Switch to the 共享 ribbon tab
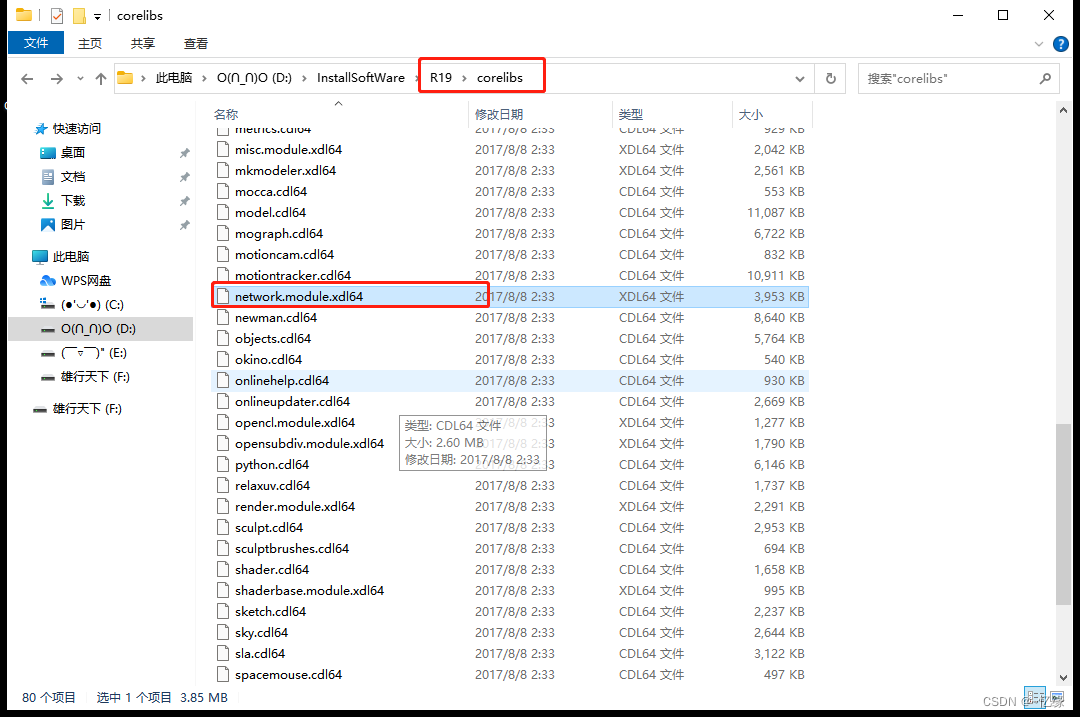Viewport: 1080px width, 717px height. pos(143,43)
